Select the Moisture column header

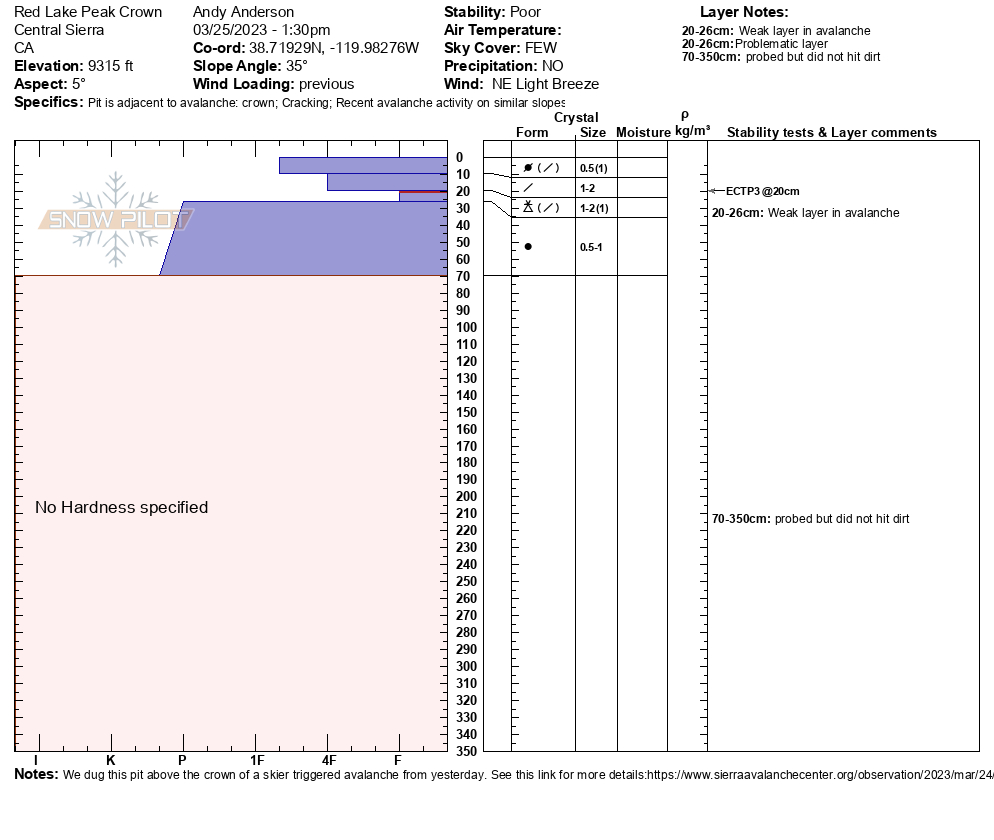[x=643, y=132]
